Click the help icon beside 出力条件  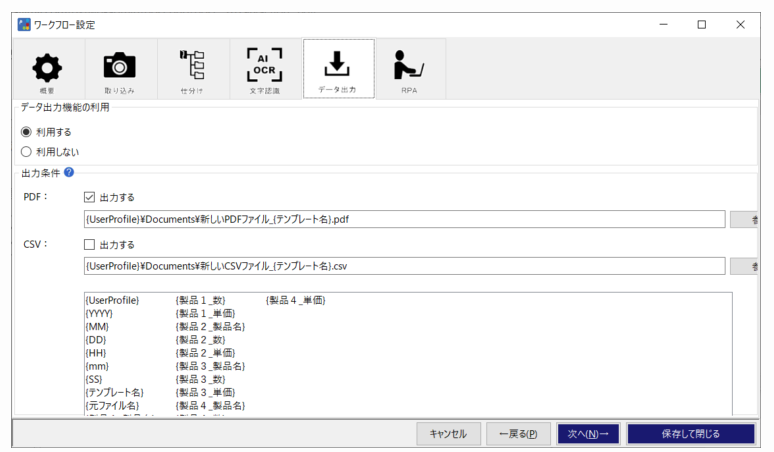pyautogui.click(x=69, y=172)
